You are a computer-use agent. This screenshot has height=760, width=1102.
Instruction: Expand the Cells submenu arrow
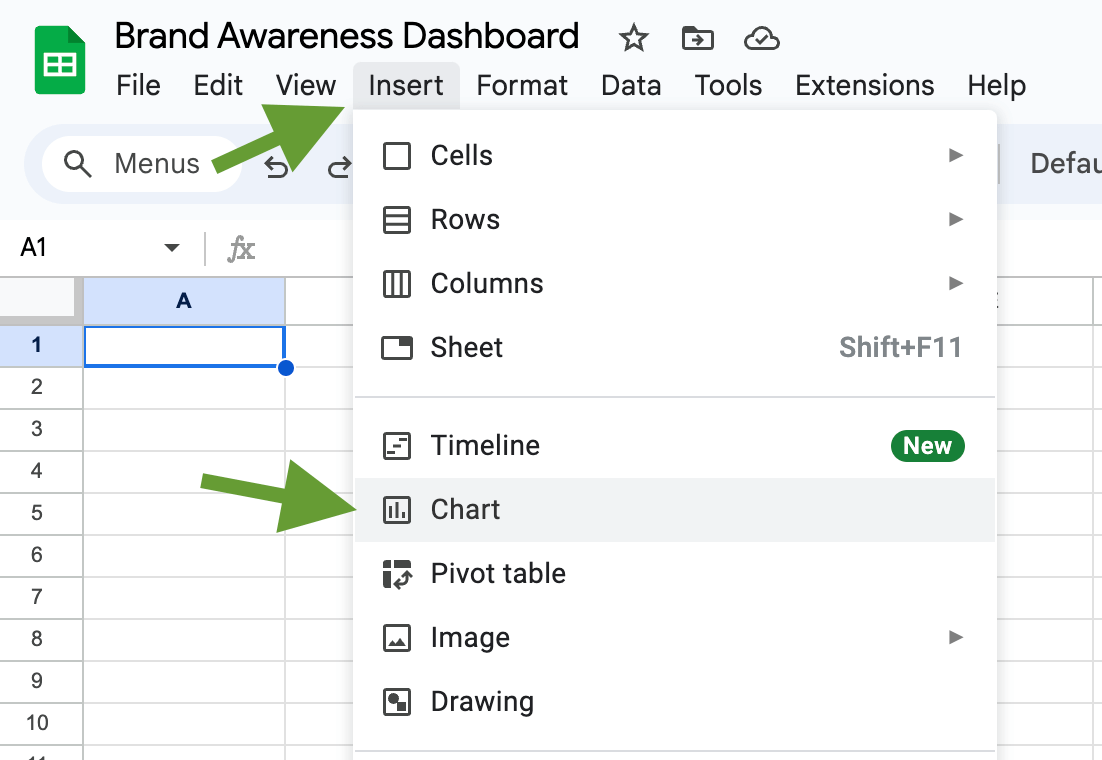[955, 155]
